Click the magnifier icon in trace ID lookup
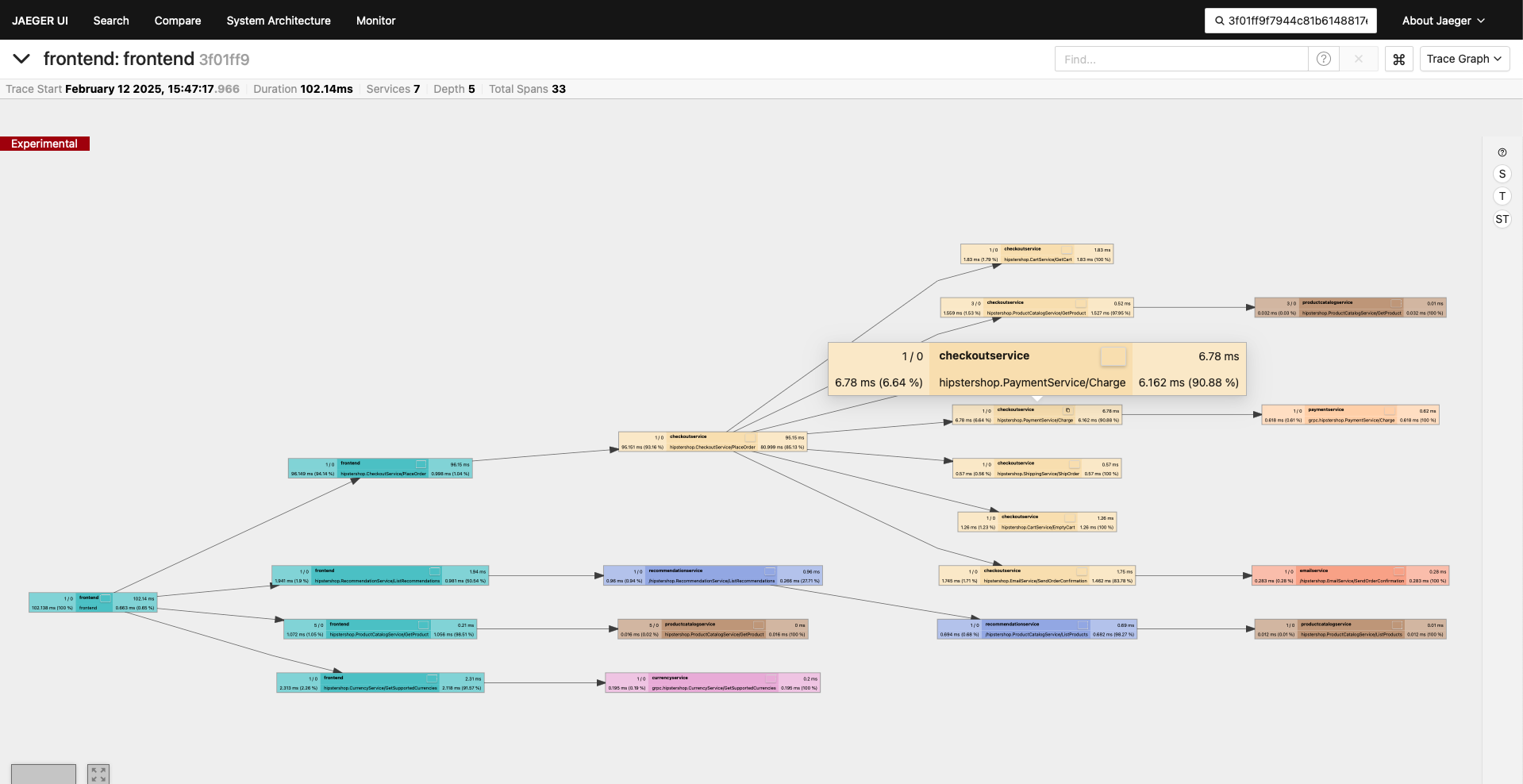This screenshot has width=1523, height=784. (x=1220, y=21)
